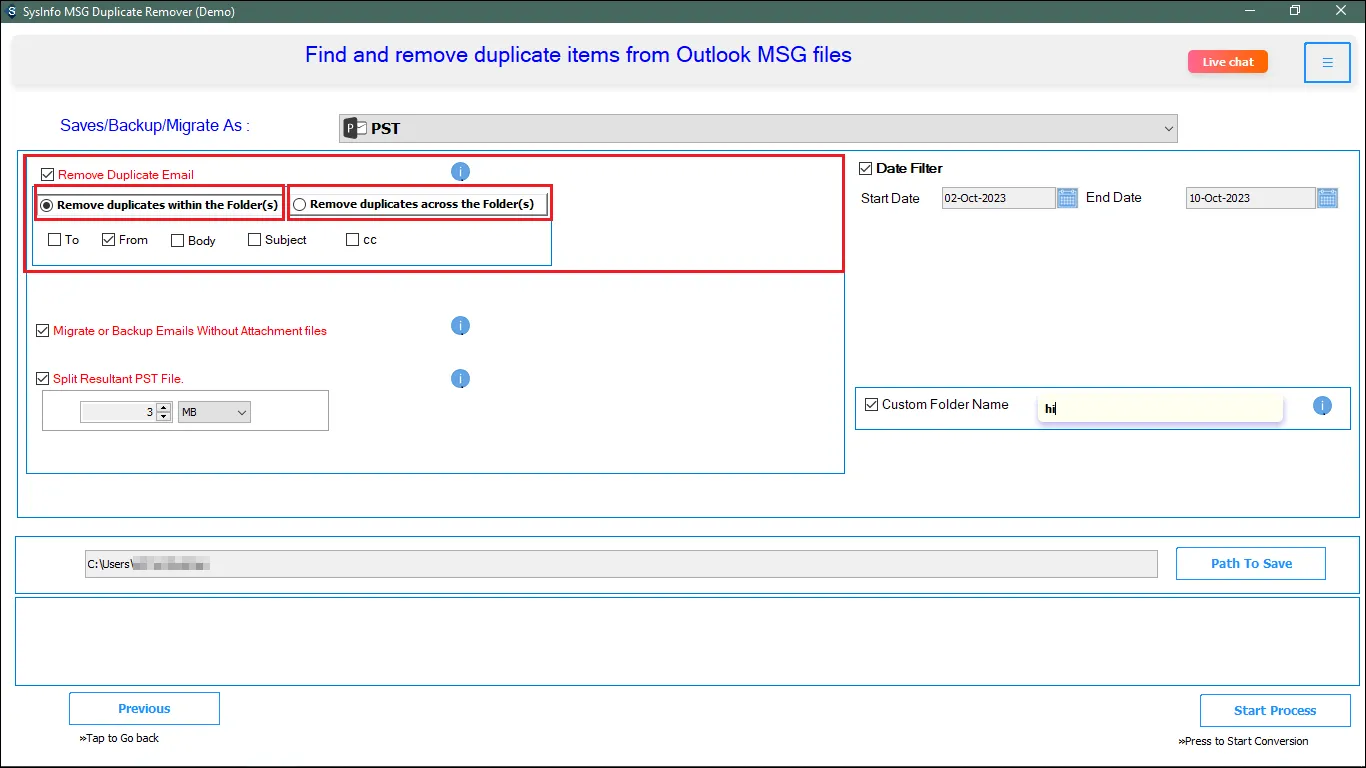Image resolution: width=1366 pixels, height=768 pixels.
Task: Increase split size with up arrow
Action: click(x=164, y=407)
